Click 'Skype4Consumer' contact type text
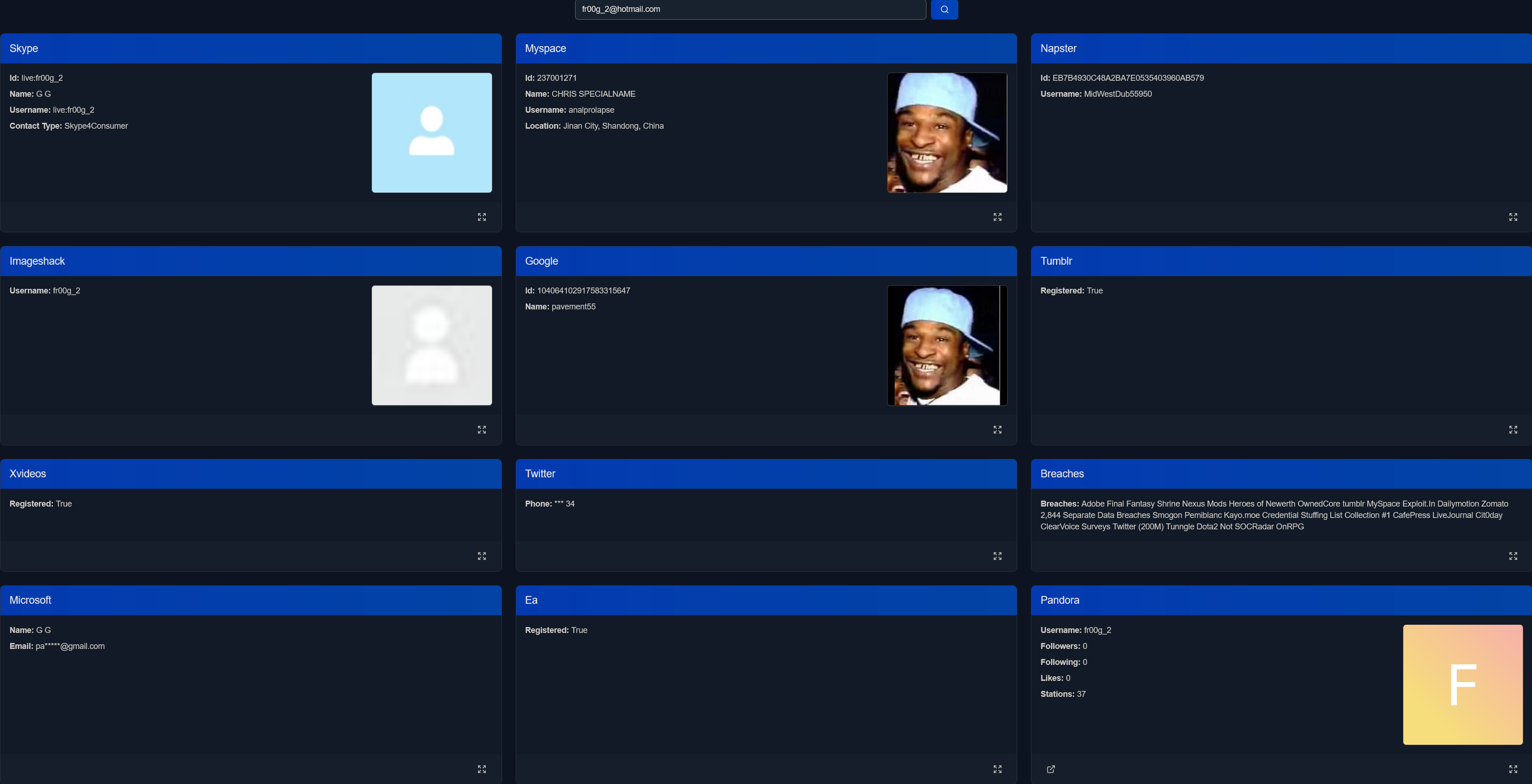The height and width of the screenshot is (784, 1532). coord(96,126)
